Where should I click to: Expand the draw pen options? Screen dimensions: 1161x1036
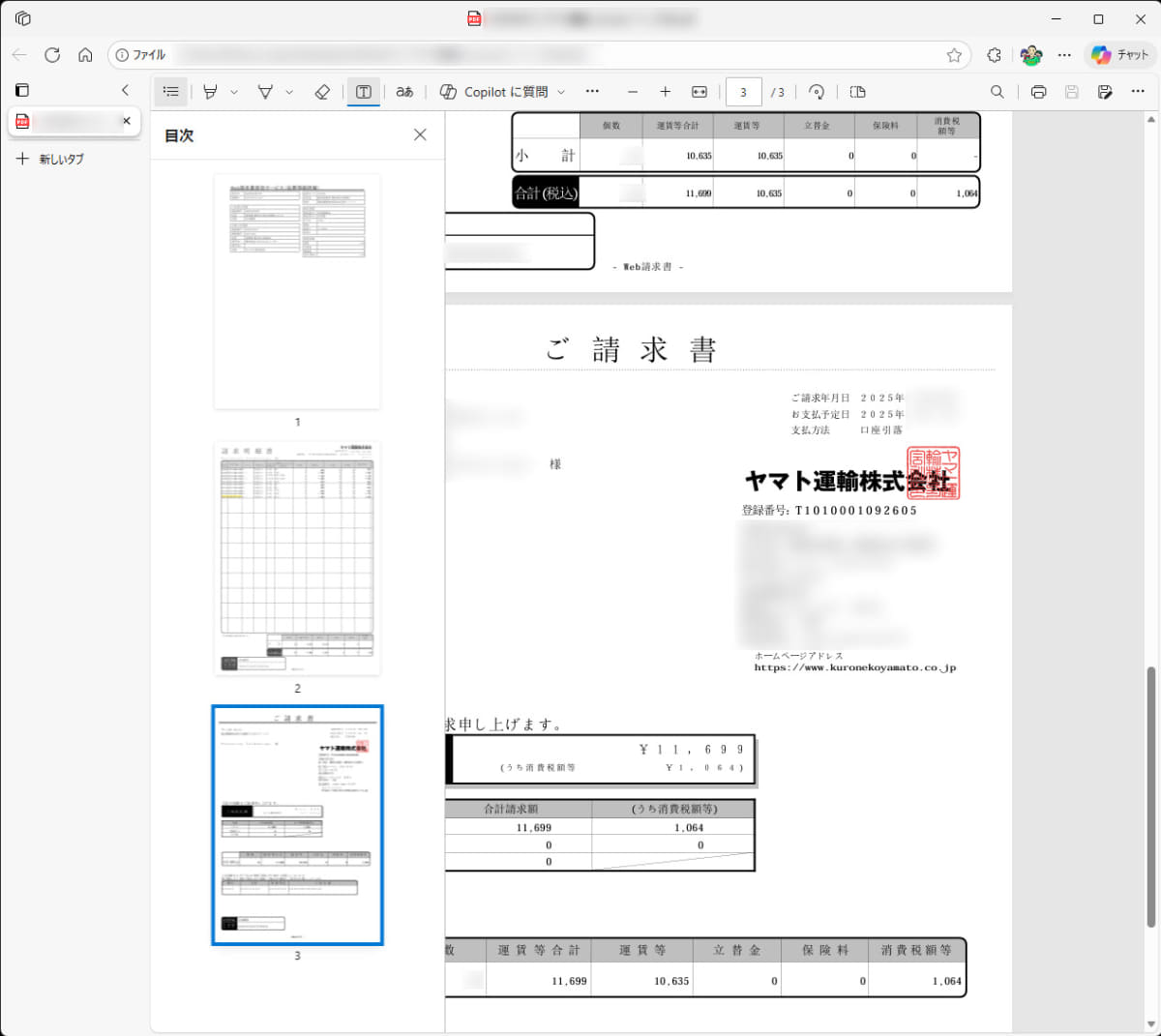click(x=289, y=92)
